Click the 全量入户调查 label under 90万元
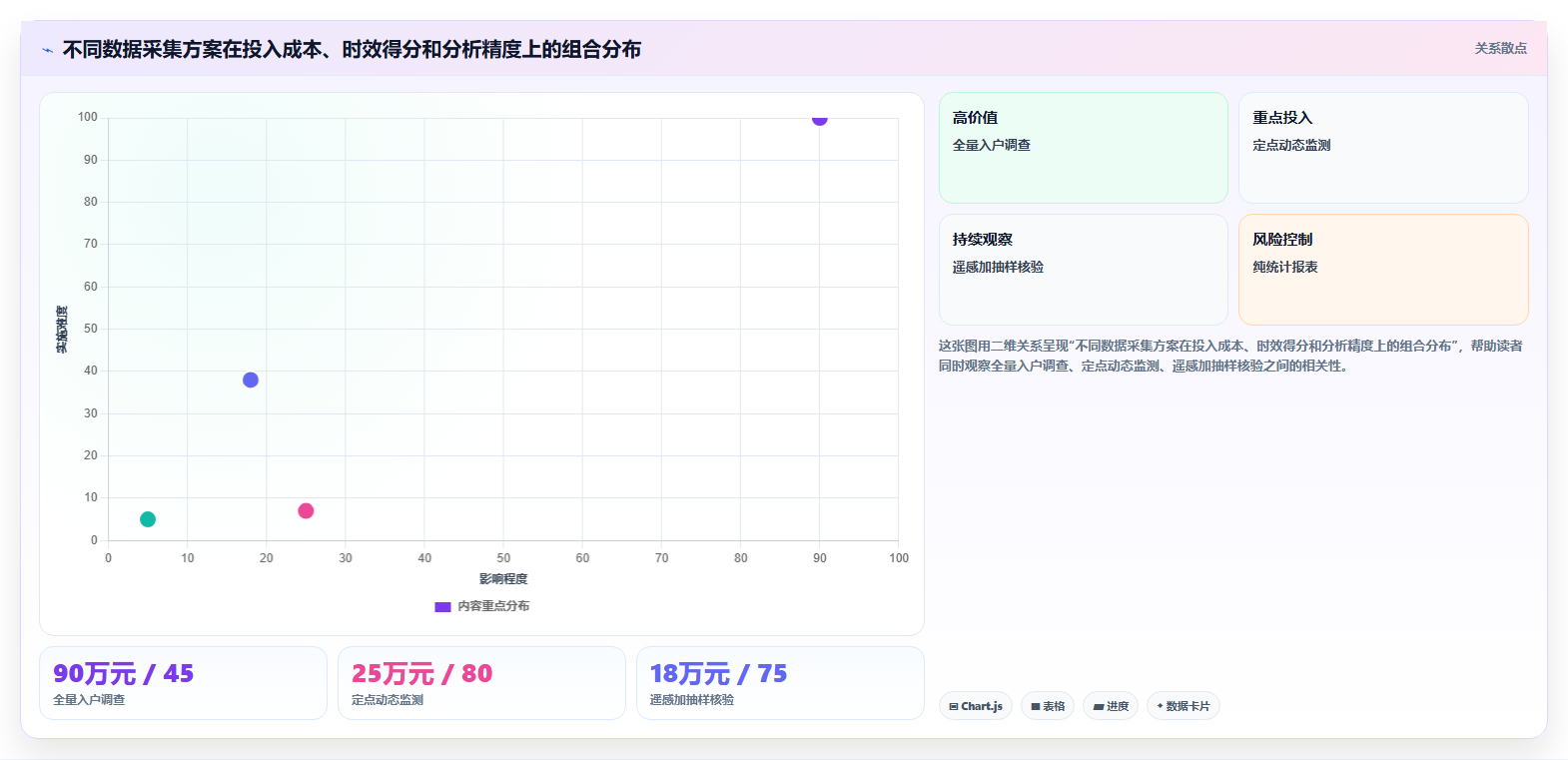Image resolution: width=1568 pixels, height=760 pixels. click(89, 700)
